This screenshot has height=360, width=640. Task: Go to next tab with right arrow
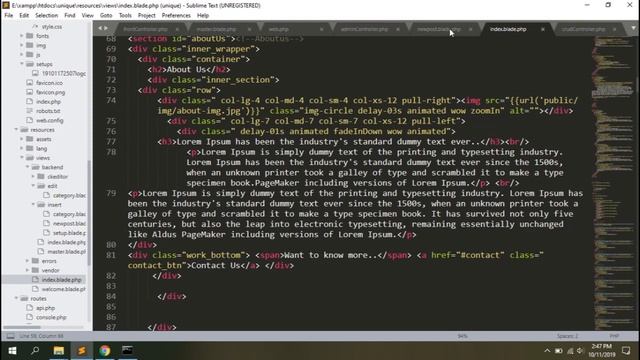pyautogui.click(x=106, y=28)
